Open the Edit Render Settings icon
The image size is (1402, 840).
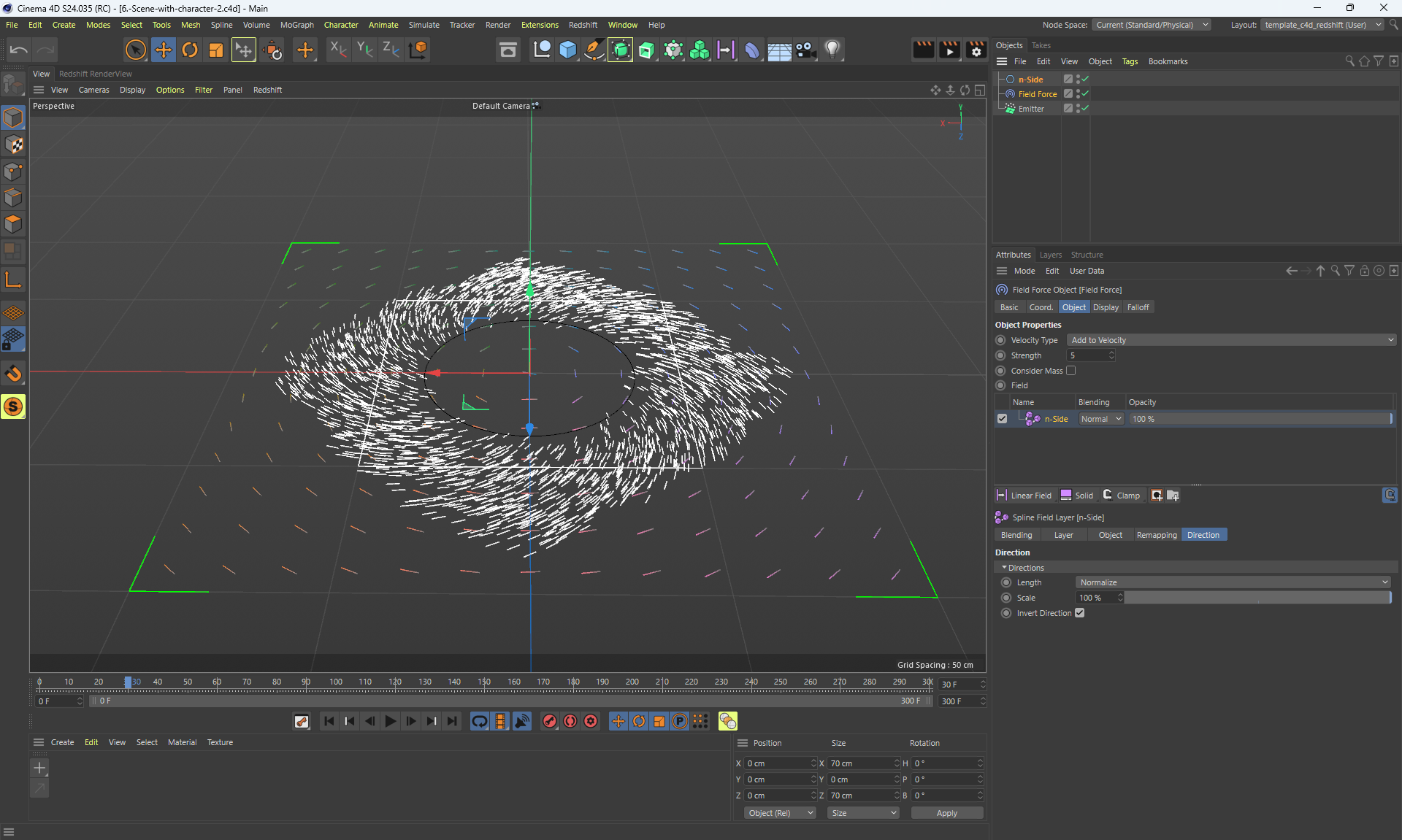[x=976, y=50]
